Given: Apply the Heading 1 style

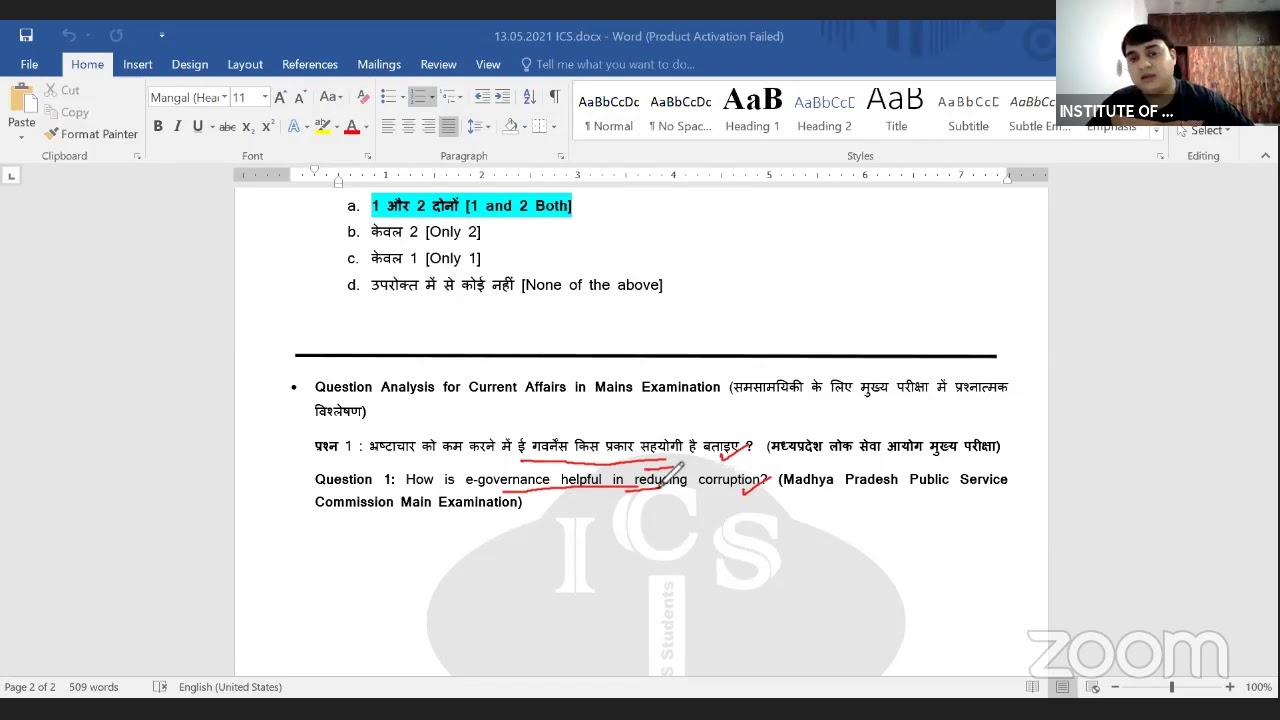Looking at the screenshot, I should pyautogui.click(x=752, y=111).
